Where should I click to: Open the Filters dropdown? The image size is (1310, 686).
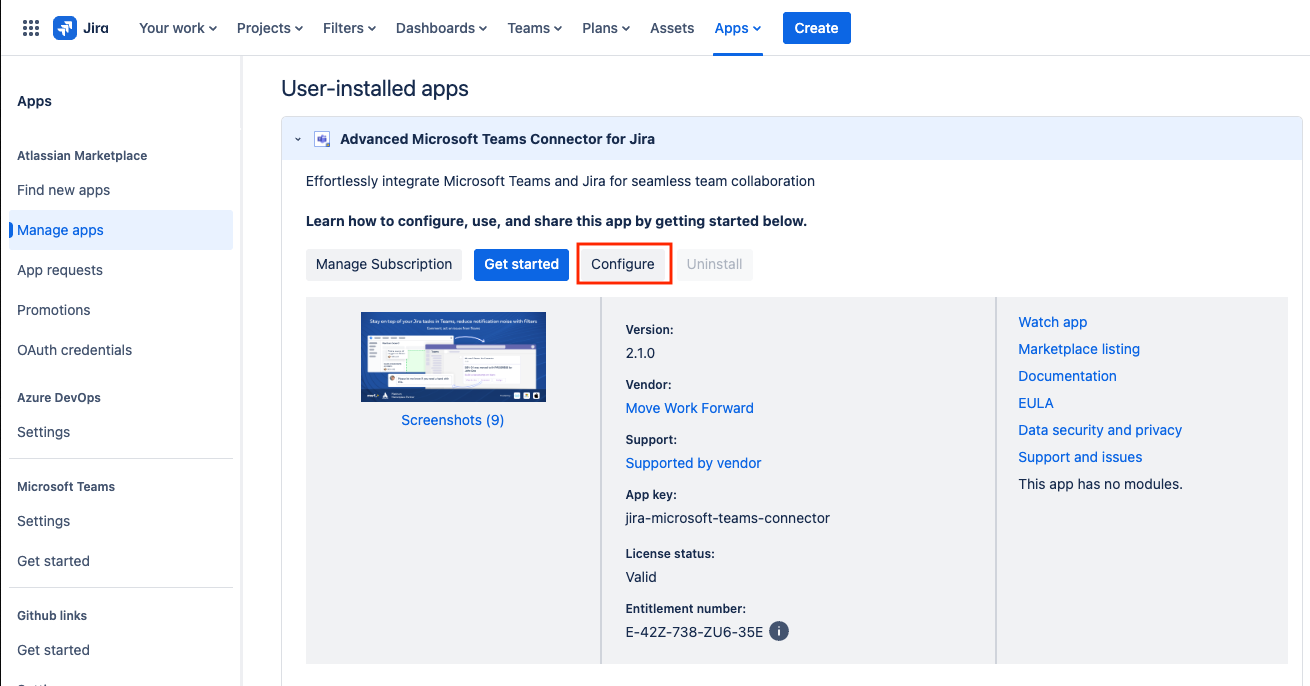[x=349, y=28]
